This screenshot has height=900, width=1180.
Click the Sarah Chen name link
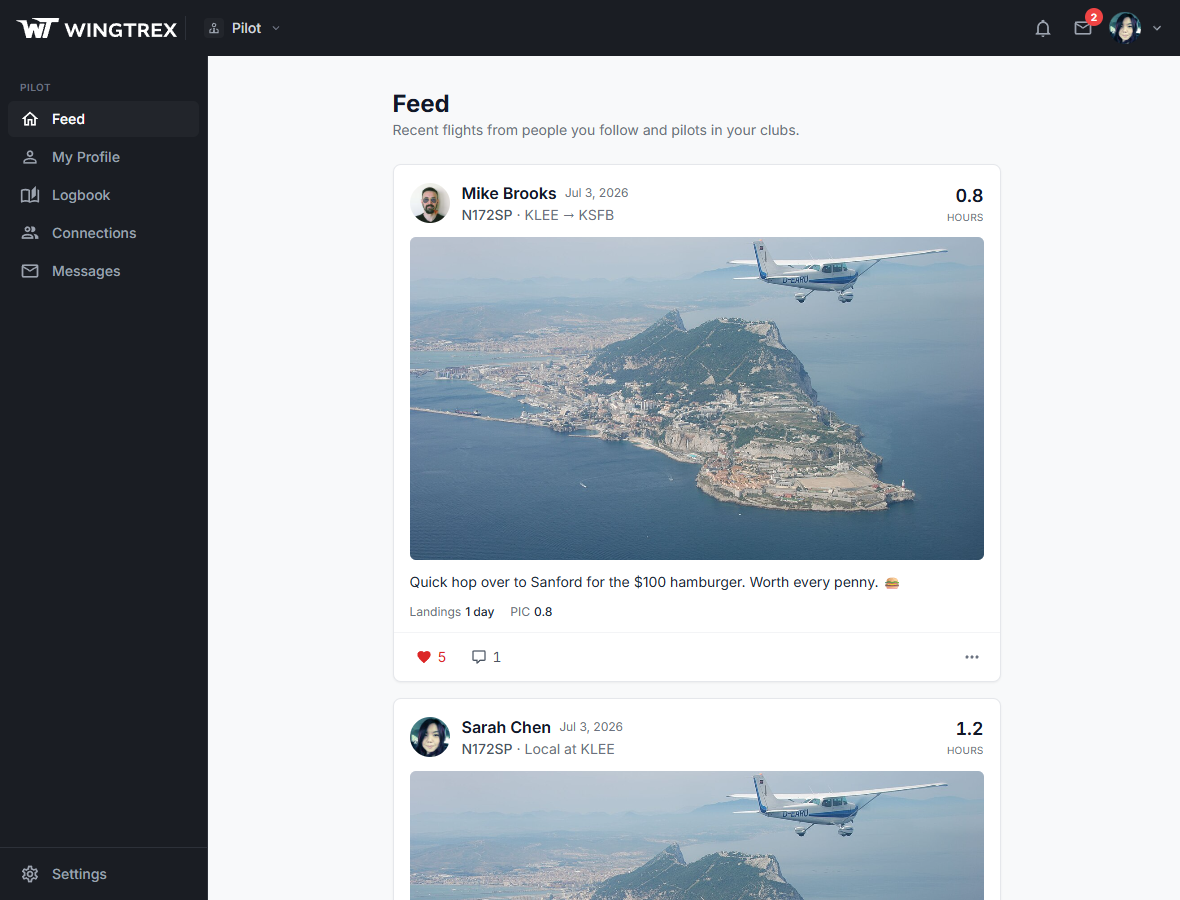506,728
